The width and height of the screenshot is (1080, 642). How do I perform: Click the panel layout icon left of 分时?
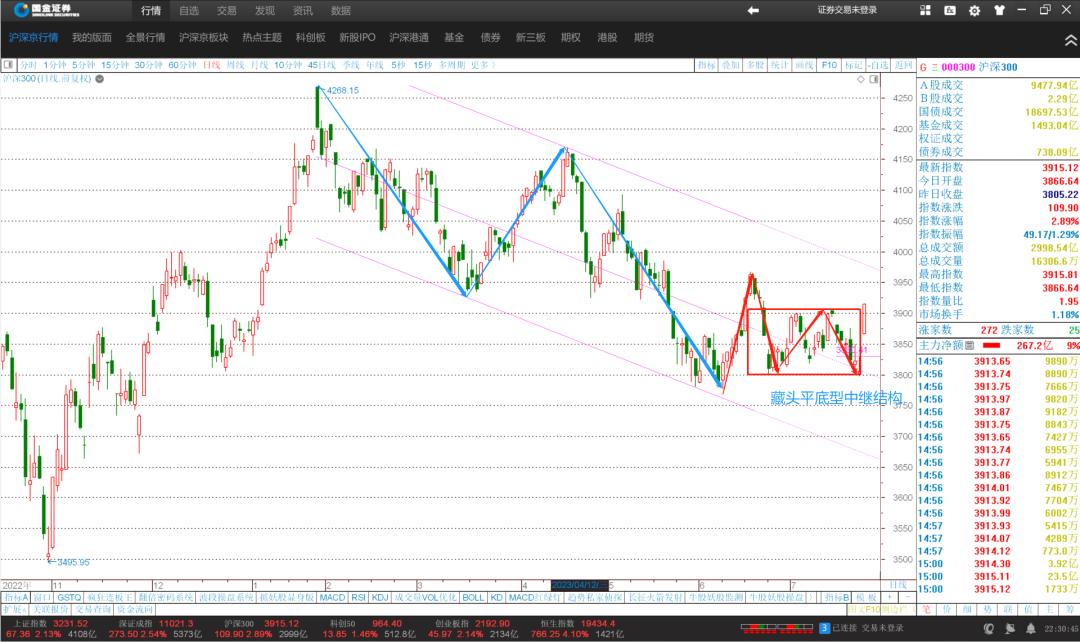click(9, 65)
